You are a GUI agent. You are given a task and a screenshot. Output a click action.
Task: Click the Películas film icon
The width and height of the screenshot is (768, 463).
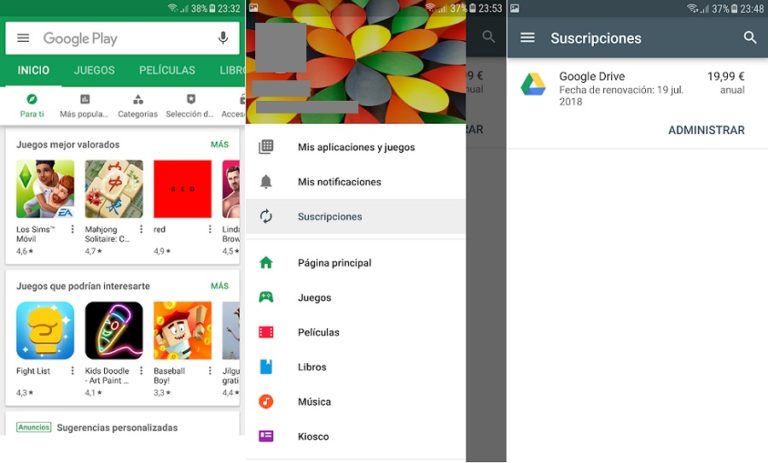pyautogui.click(x=266, y=332)
